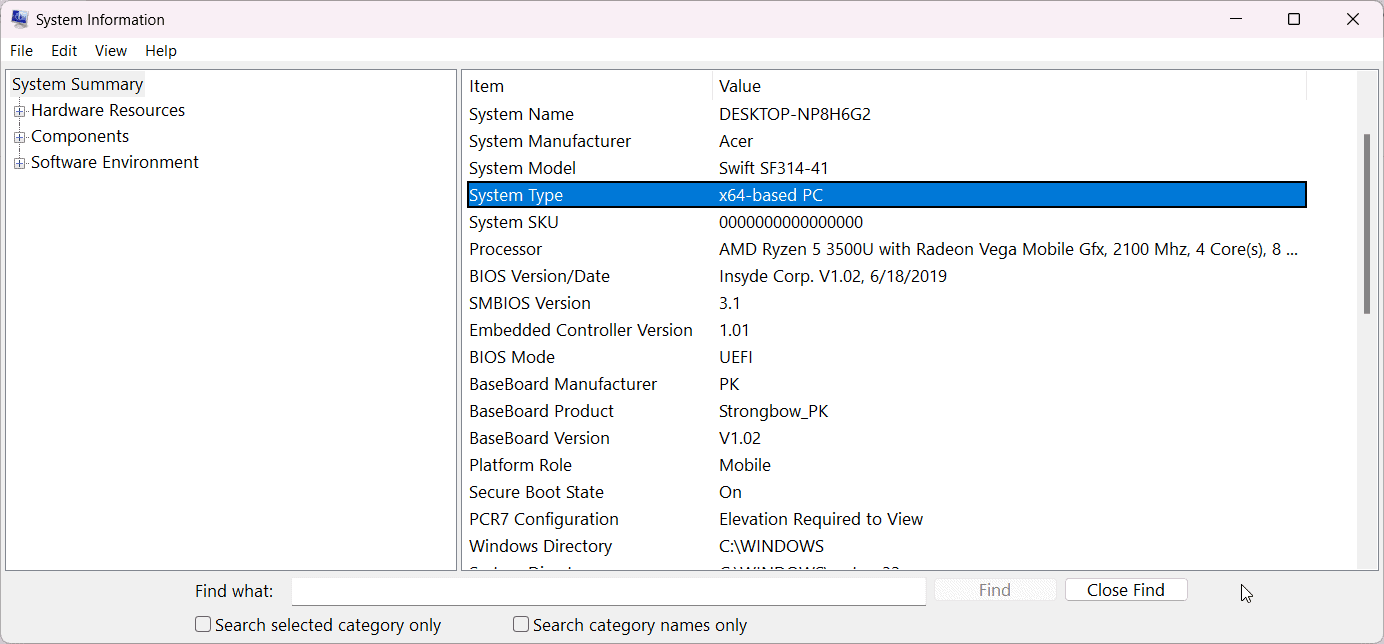1384x644 pixels.
Task: Expand the Software Environment tree node
Action: click(19, 163)
